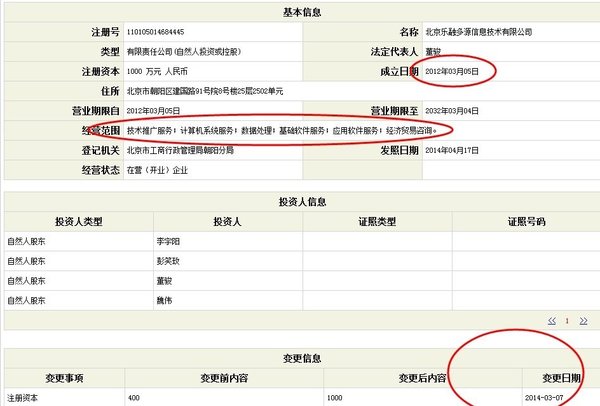
Task: Click the 投资人类型 column header
Action: (x=78, y=222)
